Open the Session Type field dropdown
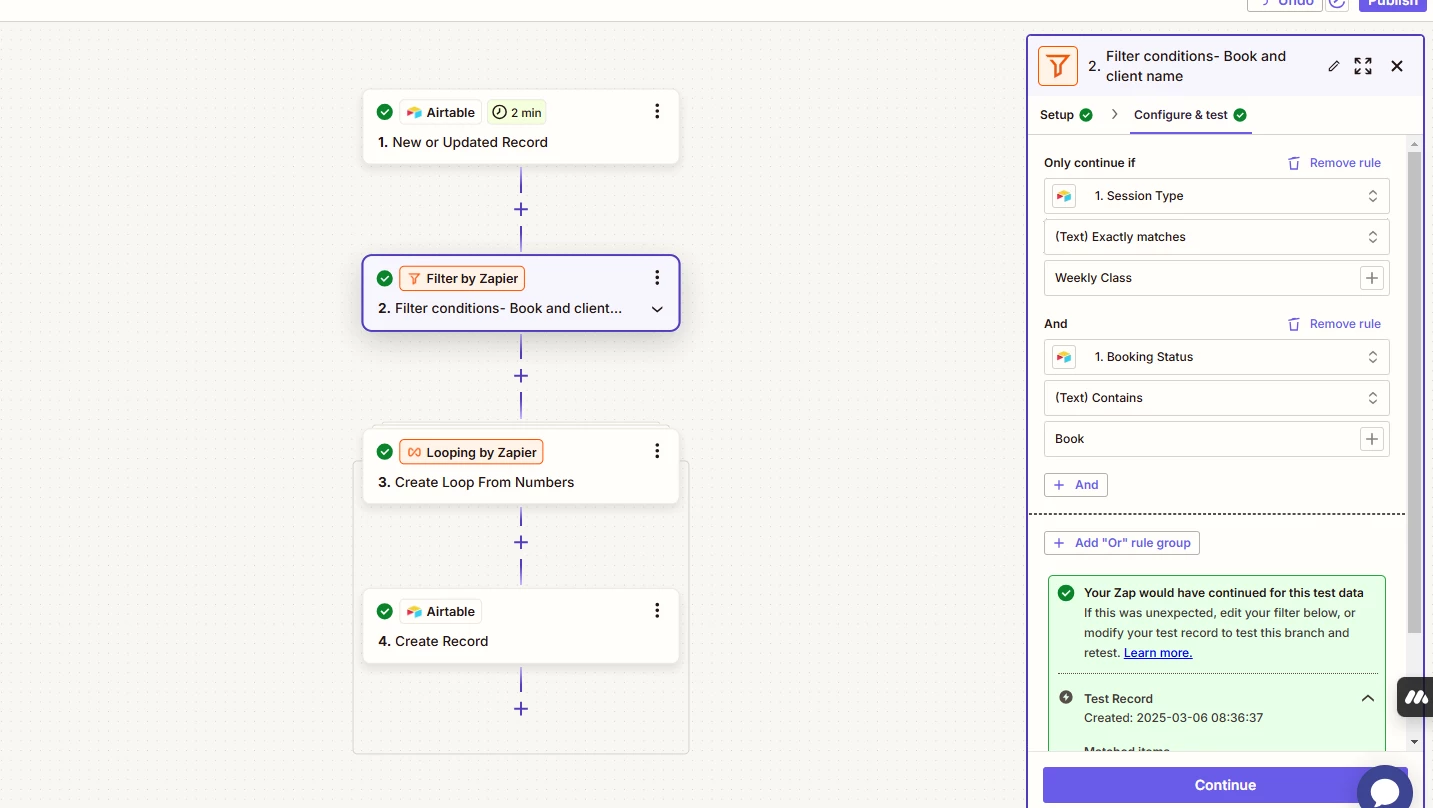The width and height of the screenshot is (1433, 808). tap(1216, 196)
